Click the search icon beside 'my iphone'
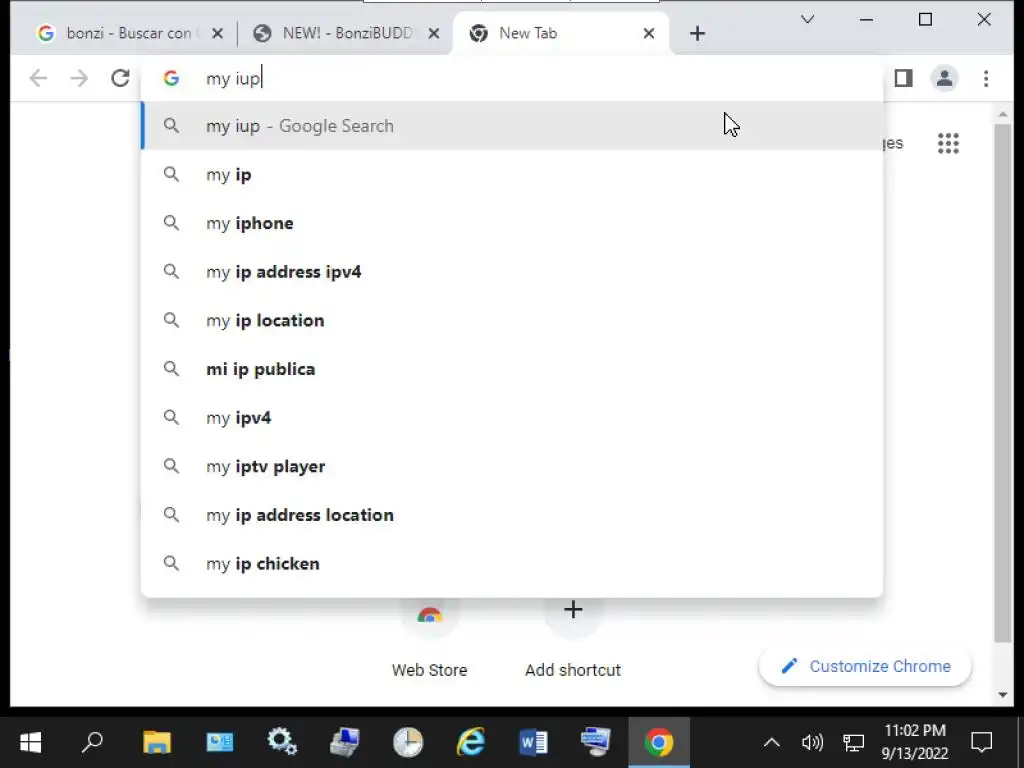This screenshot has height=768, width=1024. point(171,223)
